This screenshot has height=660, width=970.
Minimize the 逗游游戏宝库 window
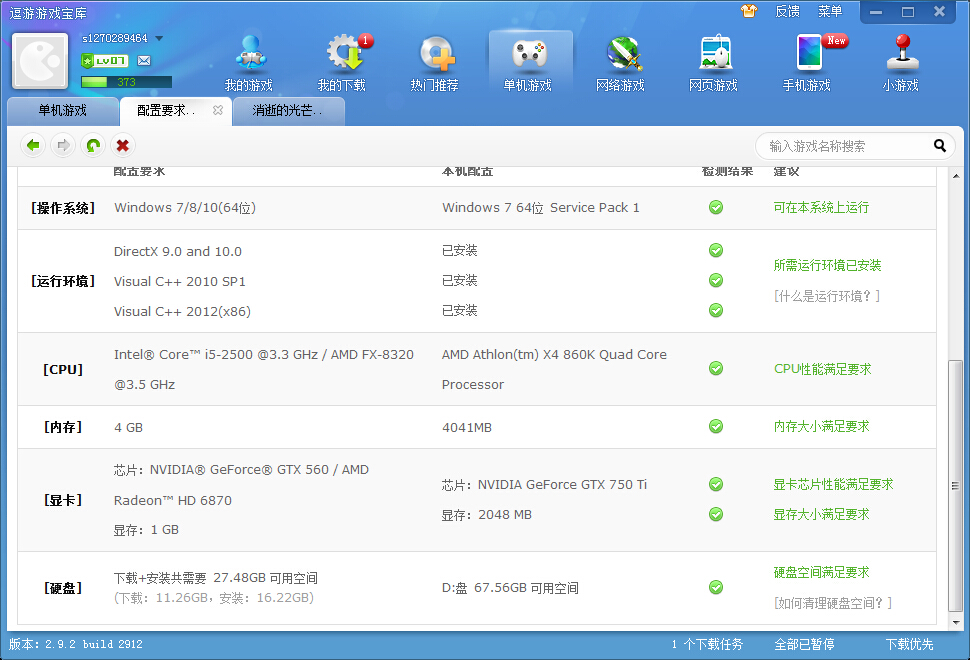pos(876,12)
